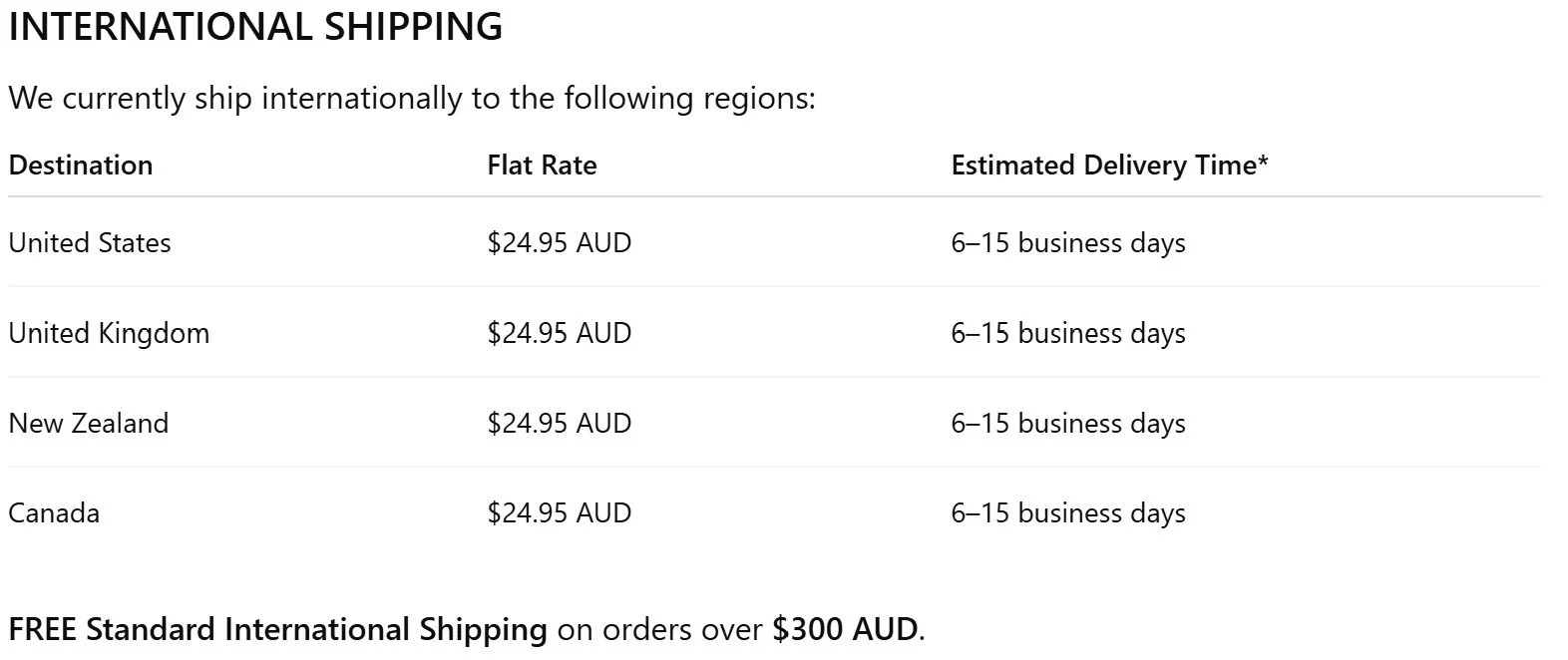Click the bold FREE Standard International Shipping text
This screenshot has height=660, width=1568.
277,630
